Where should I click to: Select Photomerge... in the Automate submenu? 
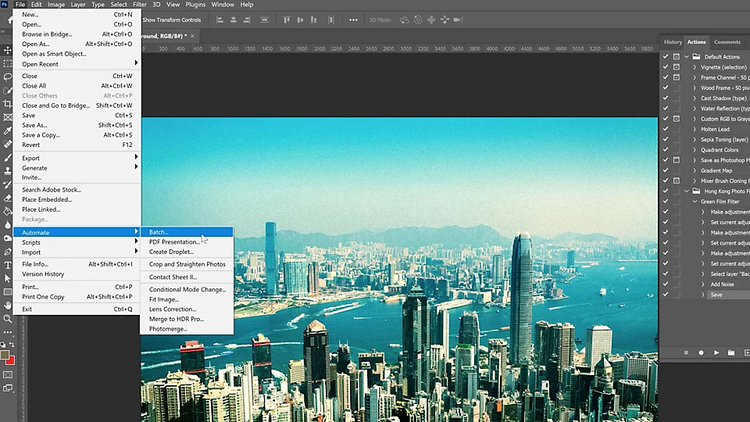tap(168, 327)
